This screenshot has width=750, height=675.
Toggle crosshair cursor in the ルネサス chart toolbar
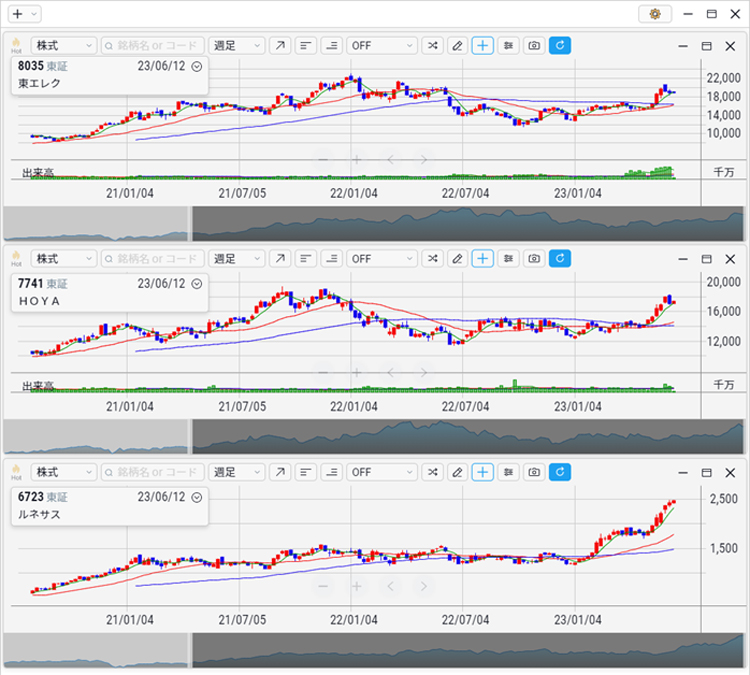click(x=483, y=472)
